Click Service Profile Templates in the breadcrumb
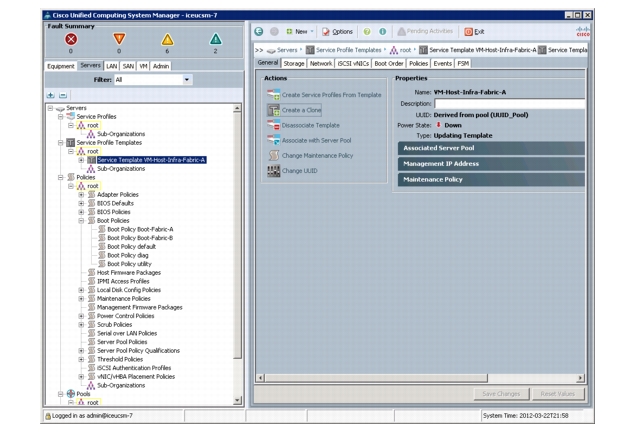Image resolution: width=640 pixels, height=432 pixels. [349, 50]
